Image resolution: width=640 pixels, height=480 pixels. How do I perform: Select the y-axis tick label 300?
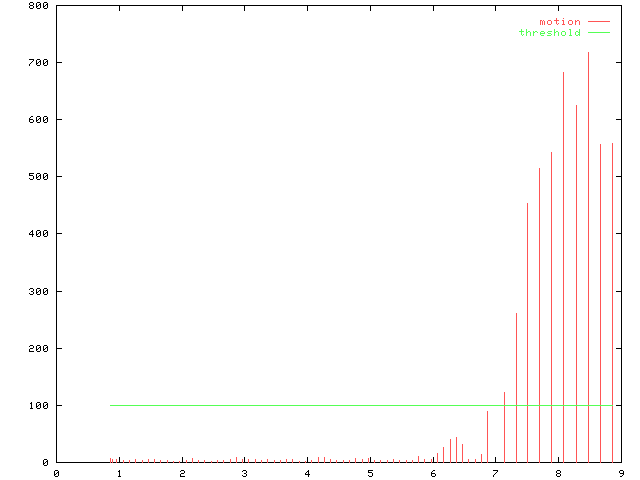[x=39, y=291]
